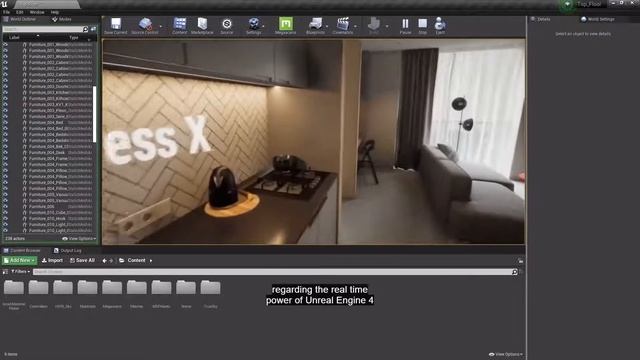Sort outliner by the Label column
The width and height of the screenshot is (640, 360).
tap(14, 38)
